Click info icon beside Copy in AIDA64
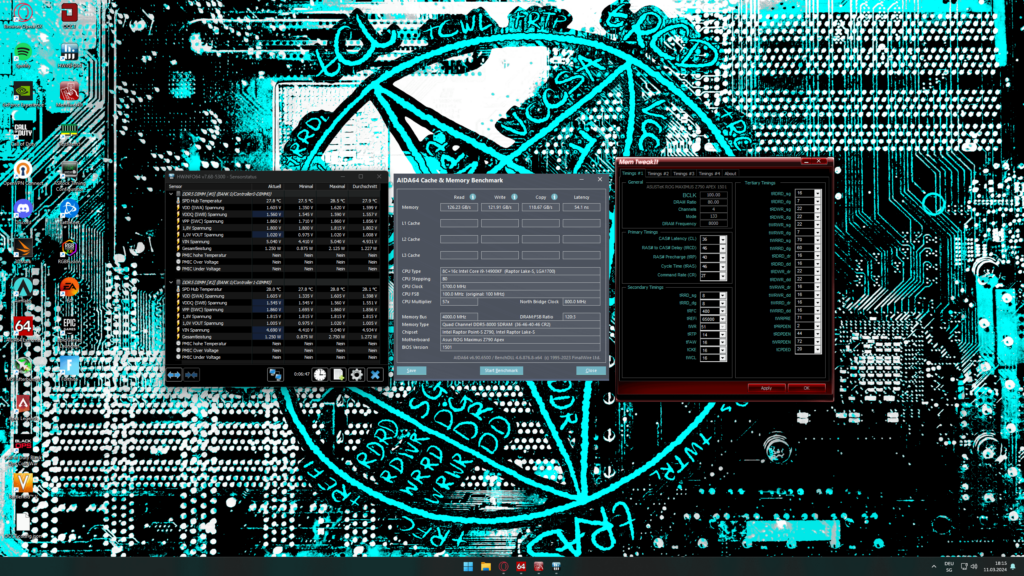This screenshot has height=576, width=1024. click(554, 197)
